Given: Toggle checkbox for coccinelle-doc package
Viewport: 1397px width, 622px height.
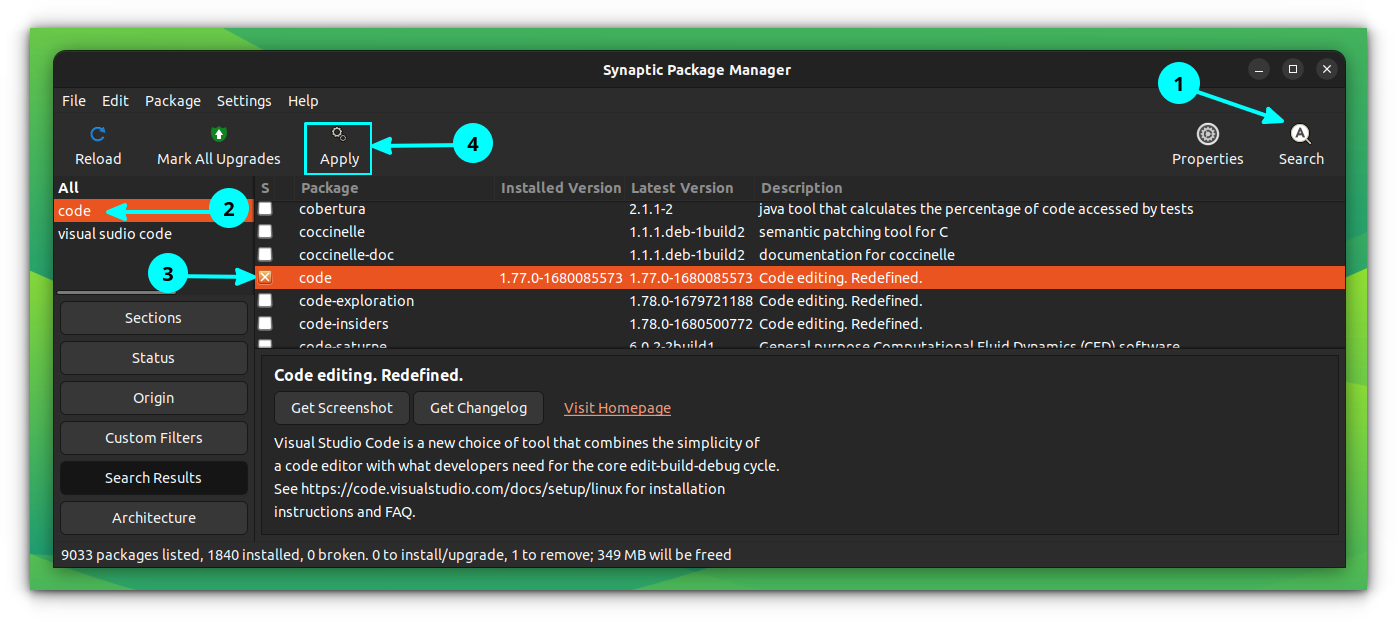Looking at the screenshot, I should coord(265,255).
